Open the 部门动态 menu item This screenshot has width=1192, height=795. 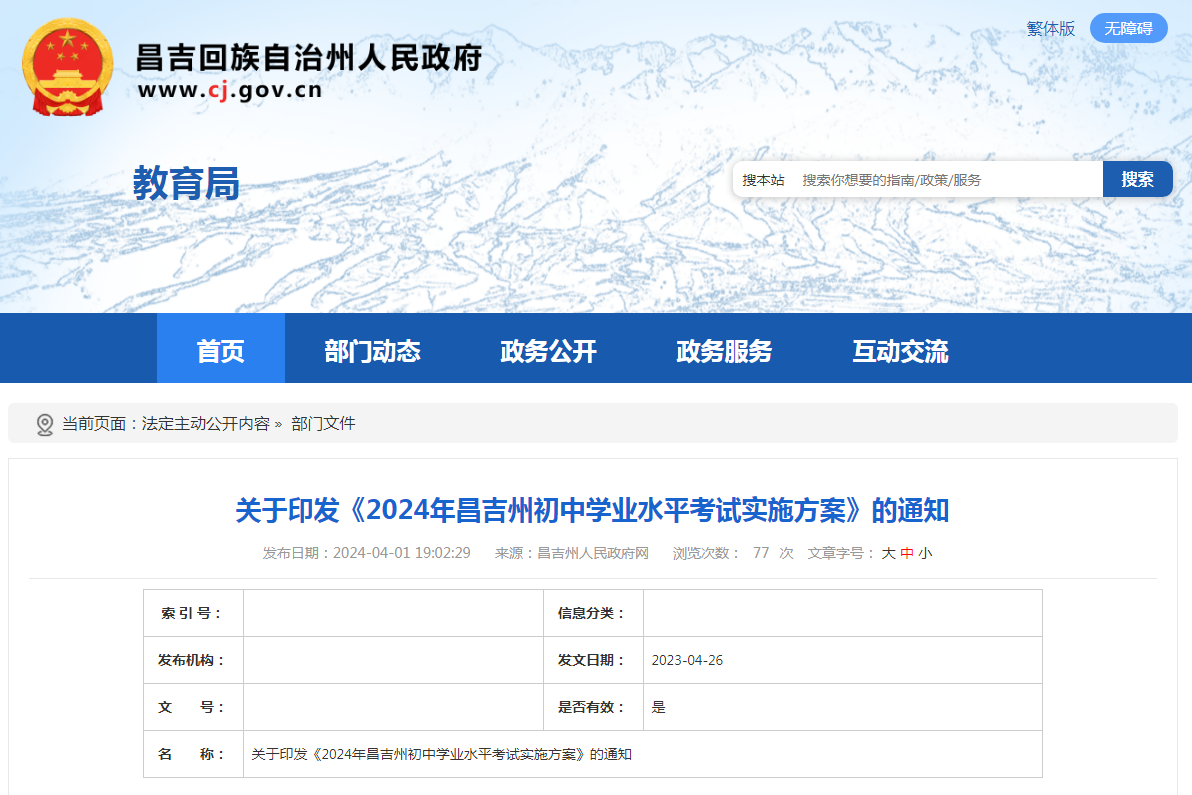click(x=372, y=350)
